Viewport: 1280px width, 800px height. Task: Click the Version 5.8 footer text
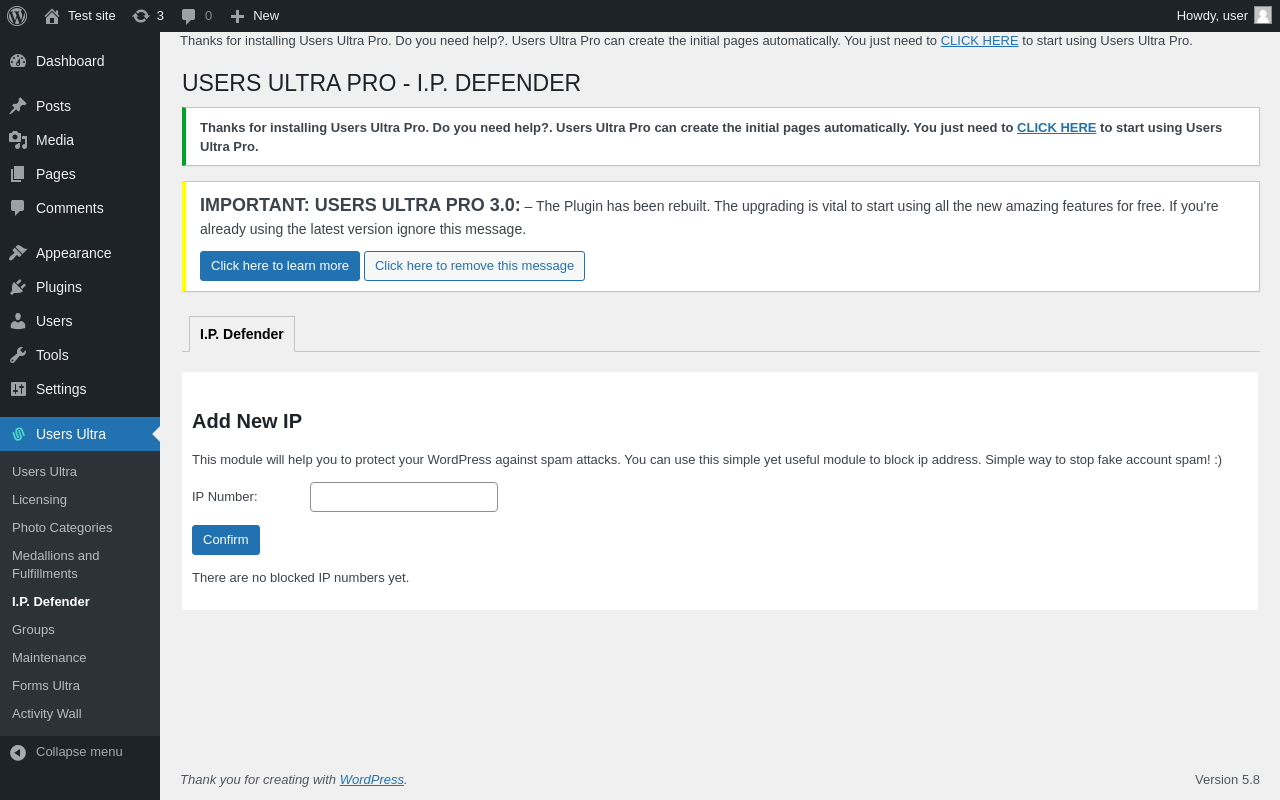coord(1227,780)
